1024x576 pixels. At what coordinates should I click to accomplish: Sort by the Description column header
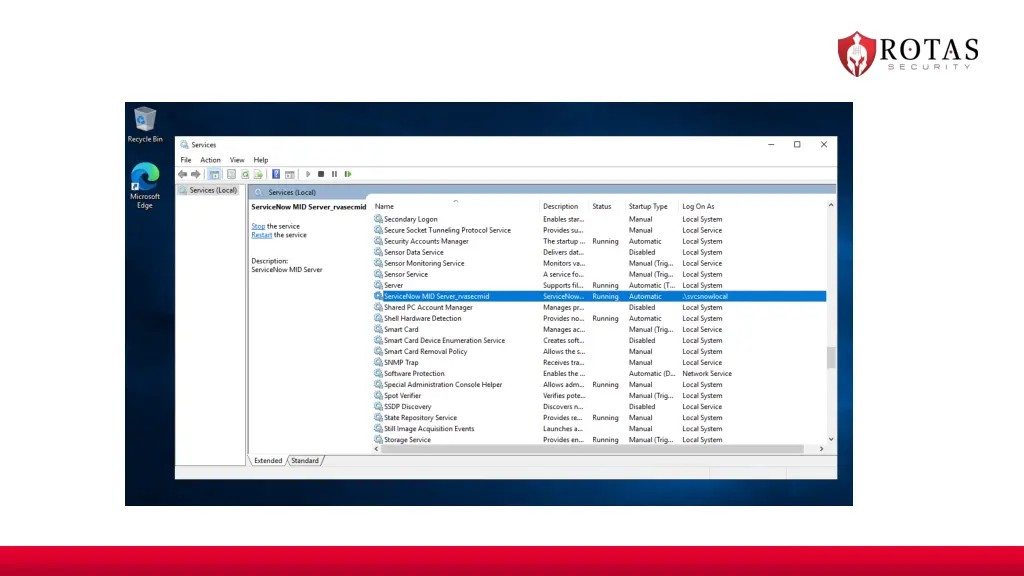pyautogui.click(x=564, y=206)
